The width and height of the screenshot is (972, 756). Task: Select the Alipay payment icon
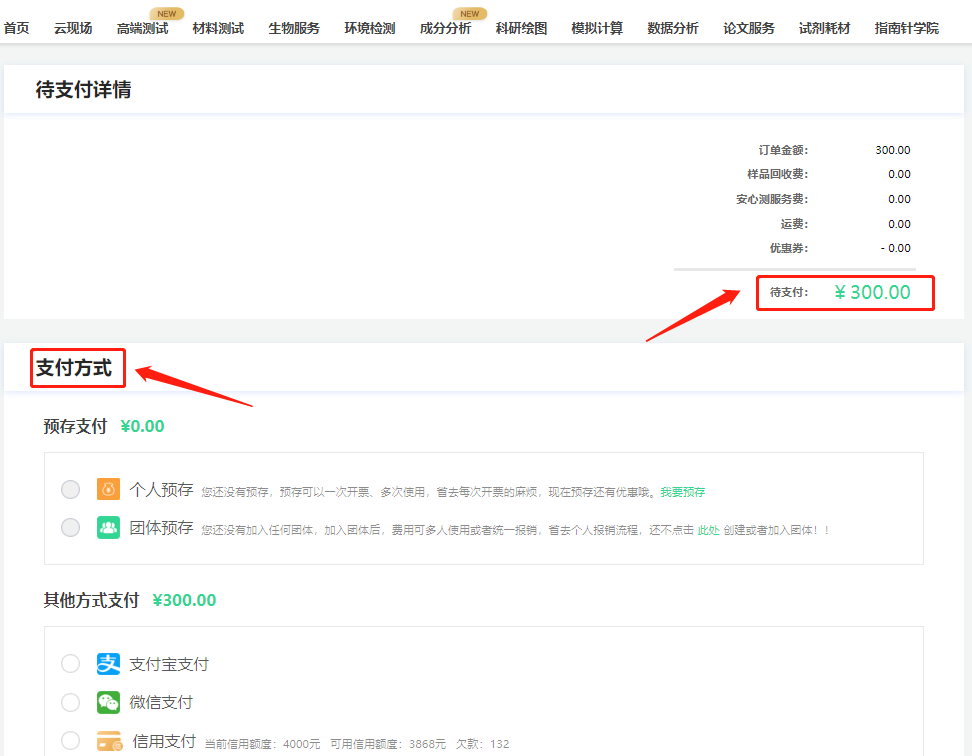108,663
